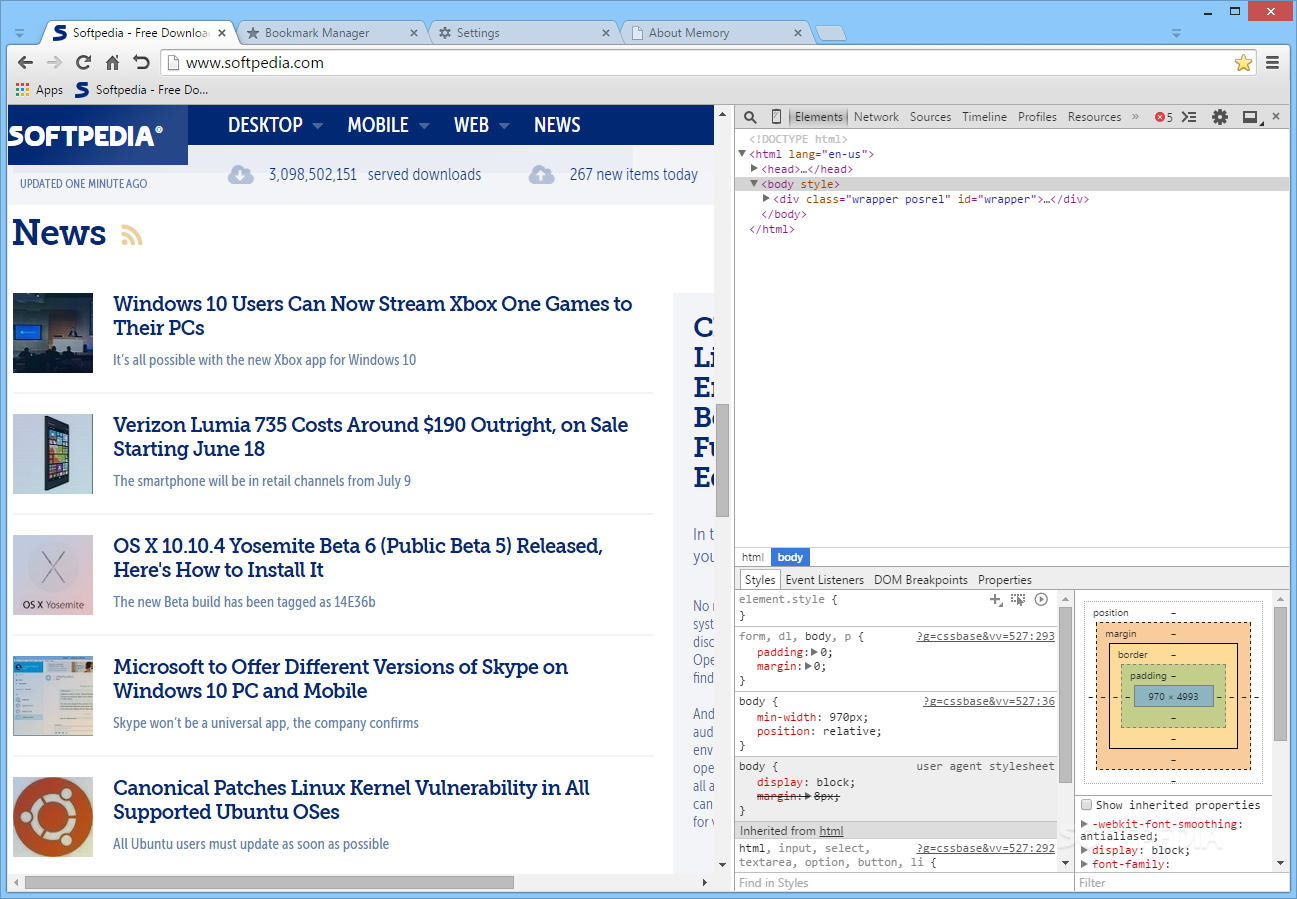Expand margin: 0 shorthand triangle
This screenshot has width=1297, height=899.
(x=808, y=666)
